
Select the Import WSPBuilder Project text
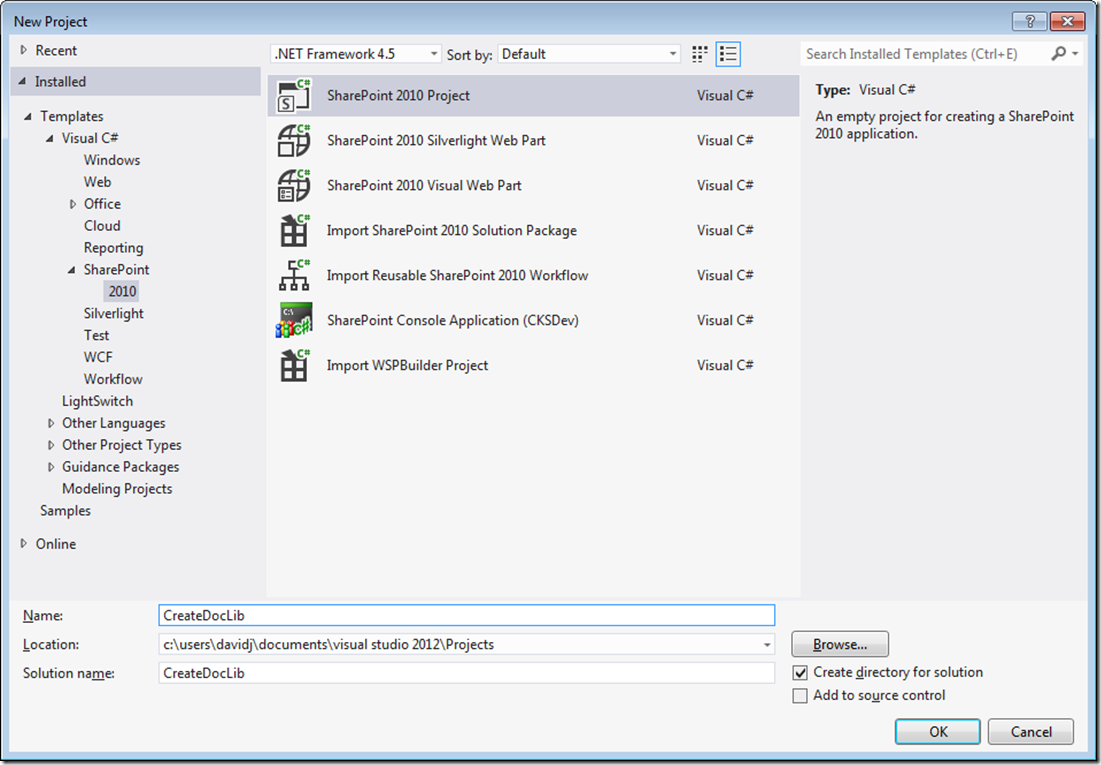(407, 365)
